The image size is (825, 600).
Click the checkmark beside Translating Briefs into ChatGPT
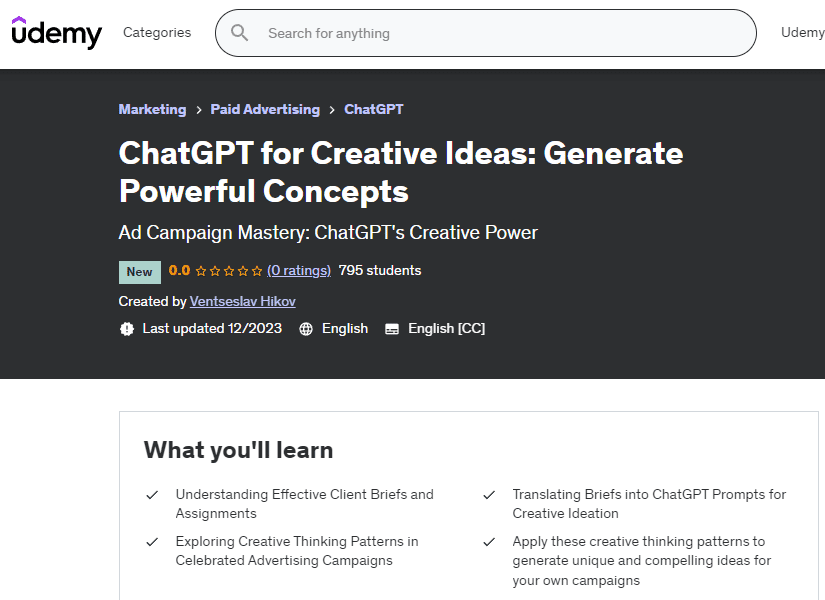click(489, 495)
